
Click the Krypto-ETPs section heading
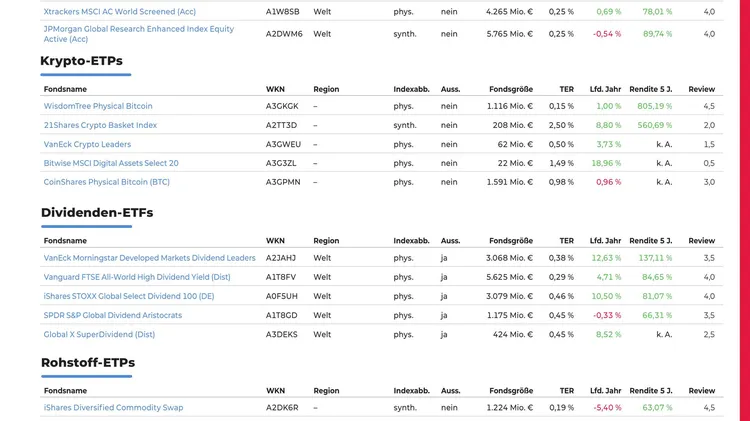click(81, 61)
